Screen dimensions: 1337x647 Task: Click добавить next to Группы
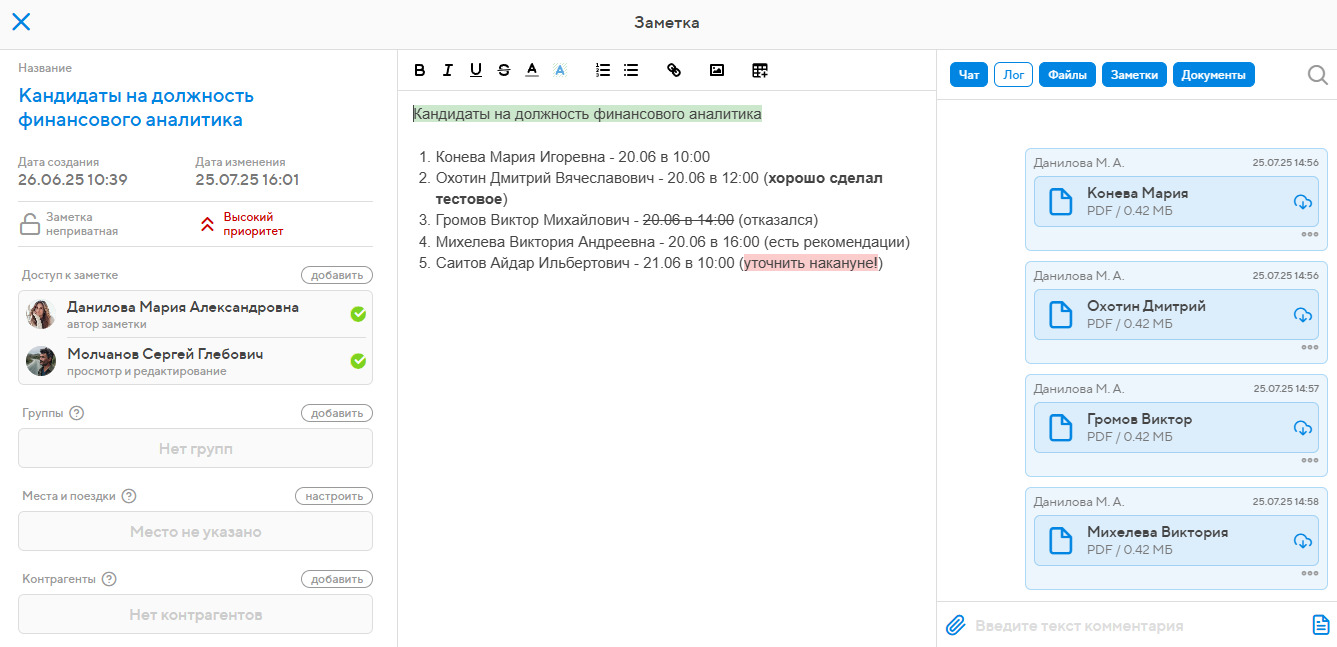[337, 413]
